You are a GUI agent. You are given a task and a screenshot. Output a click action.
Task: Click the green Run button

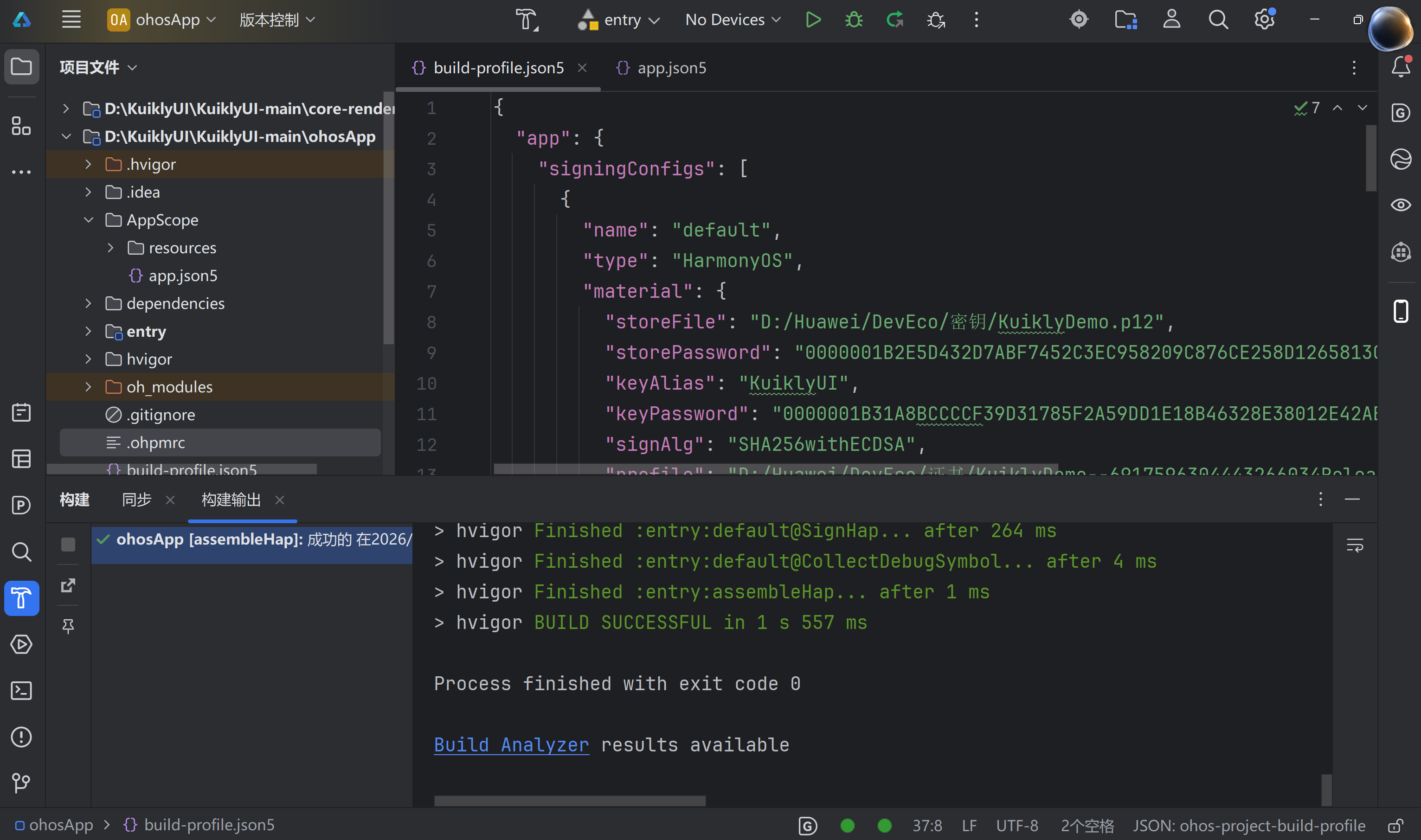[813, 20]
